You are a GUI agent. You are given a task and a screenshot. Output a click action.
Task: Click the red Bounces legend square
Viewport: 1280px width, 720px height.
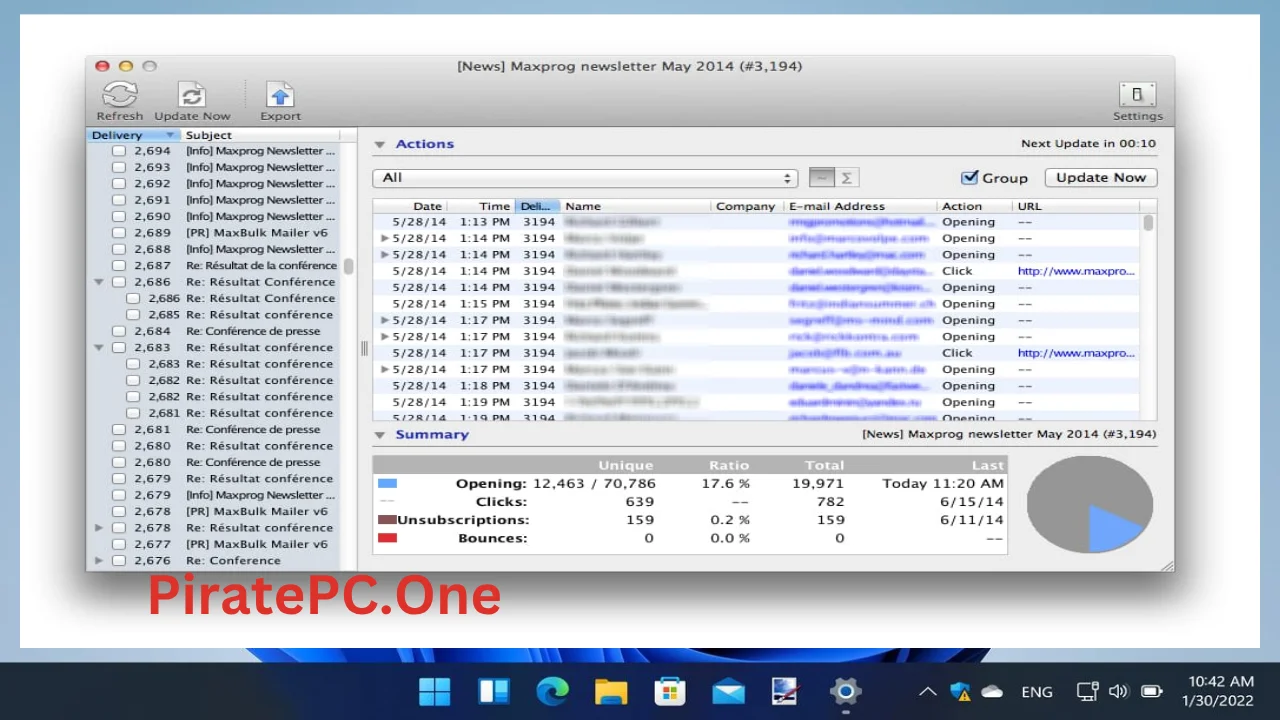pos(387,538)
